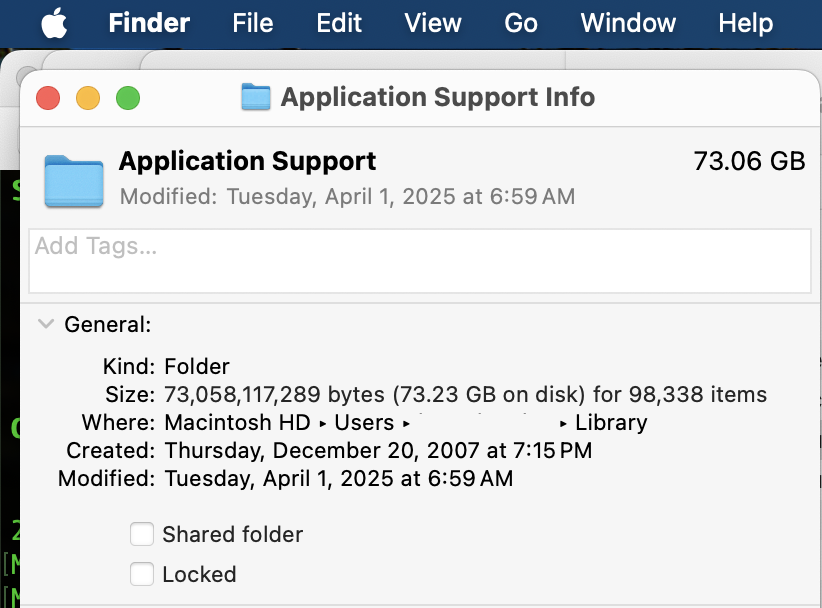
Task: Open the Edit menu
Action: 339,23
